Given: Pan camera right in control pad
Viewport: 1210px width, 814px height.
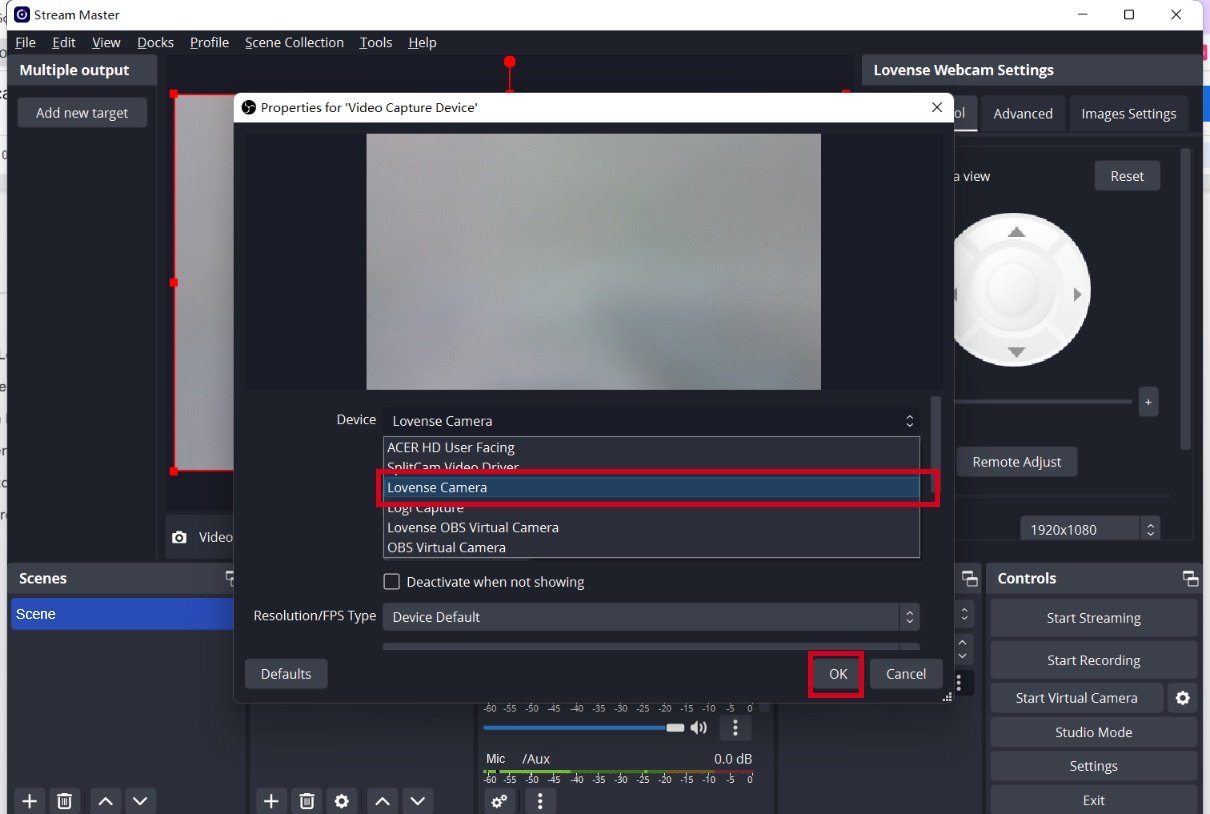Looking at the screenshot, I should [x=1077, y=294].
